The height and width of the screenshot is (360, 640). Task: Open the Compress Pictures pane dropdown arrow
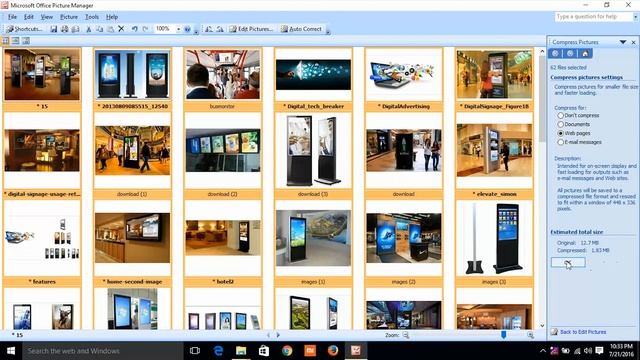click(623, 42)
